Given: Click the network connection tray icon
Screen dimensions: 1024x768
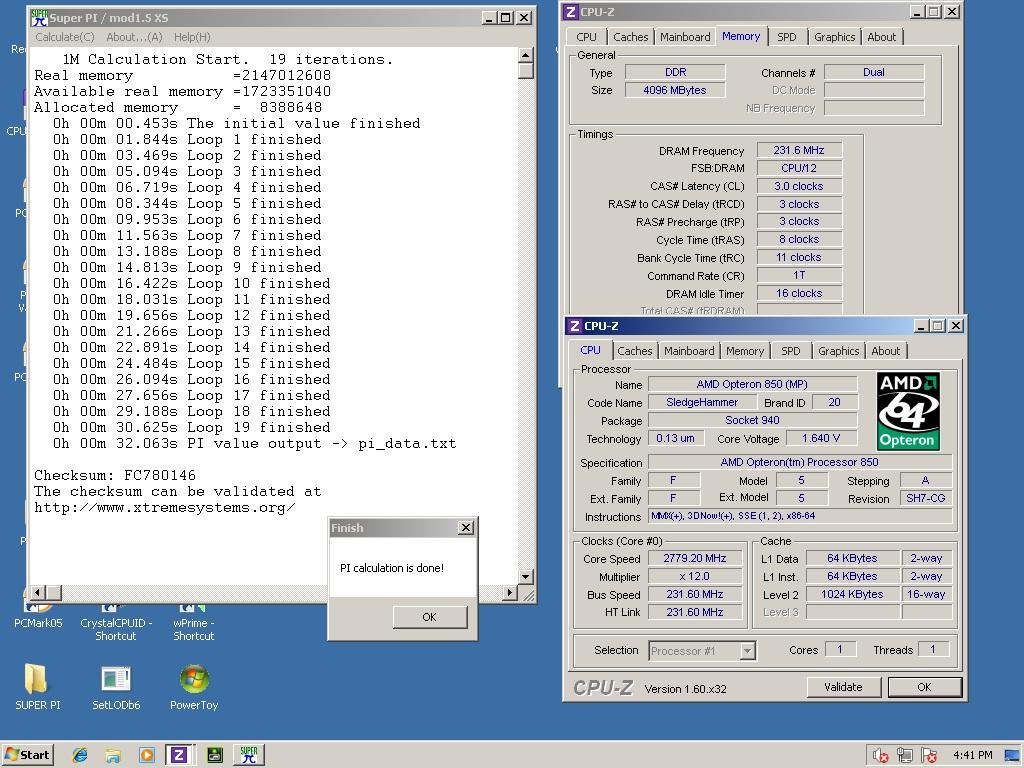Looking at the screenshot, I should tap(904, 756).
